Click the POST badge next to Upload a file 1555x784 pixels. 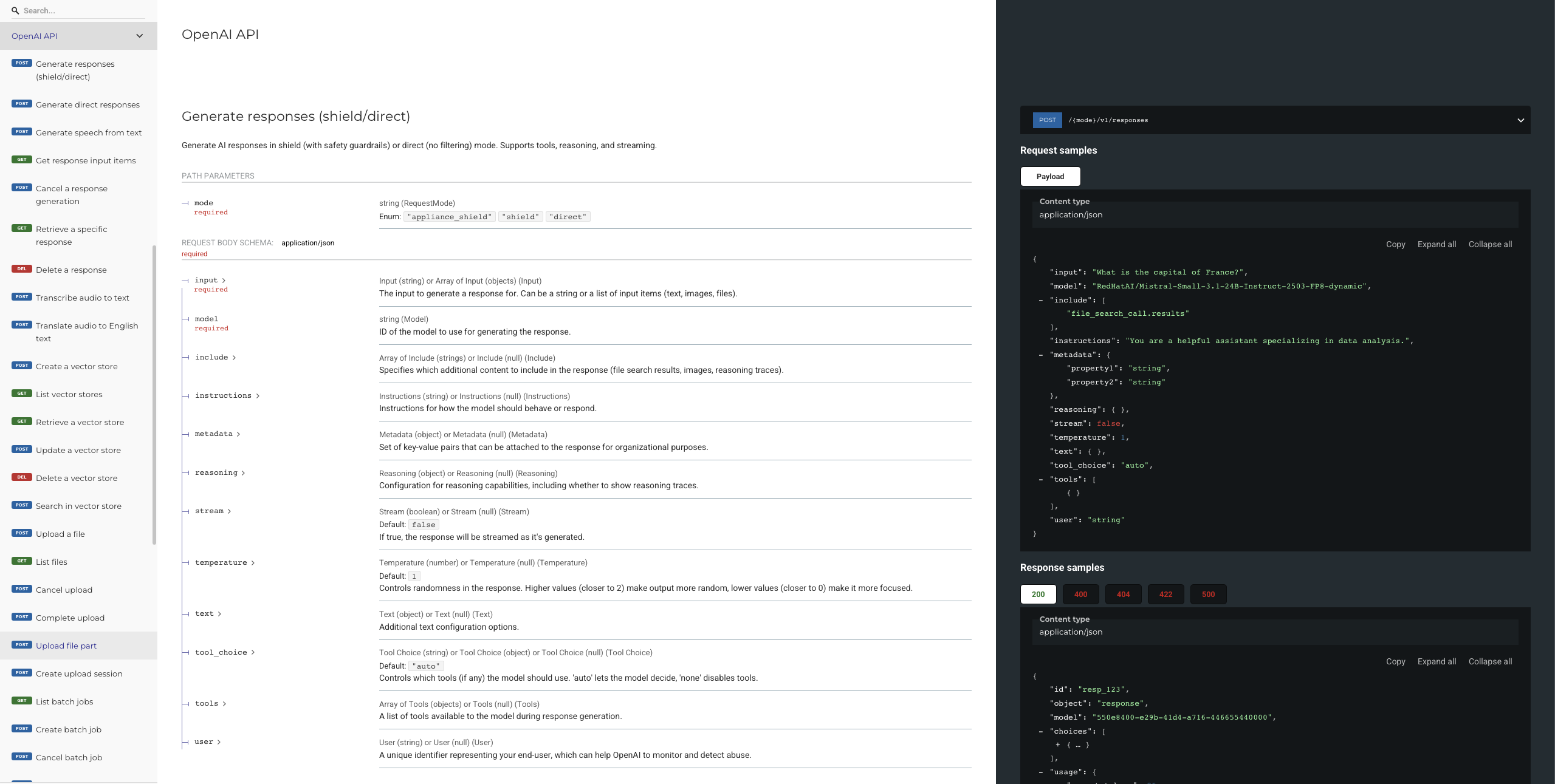tap(21, 533)
